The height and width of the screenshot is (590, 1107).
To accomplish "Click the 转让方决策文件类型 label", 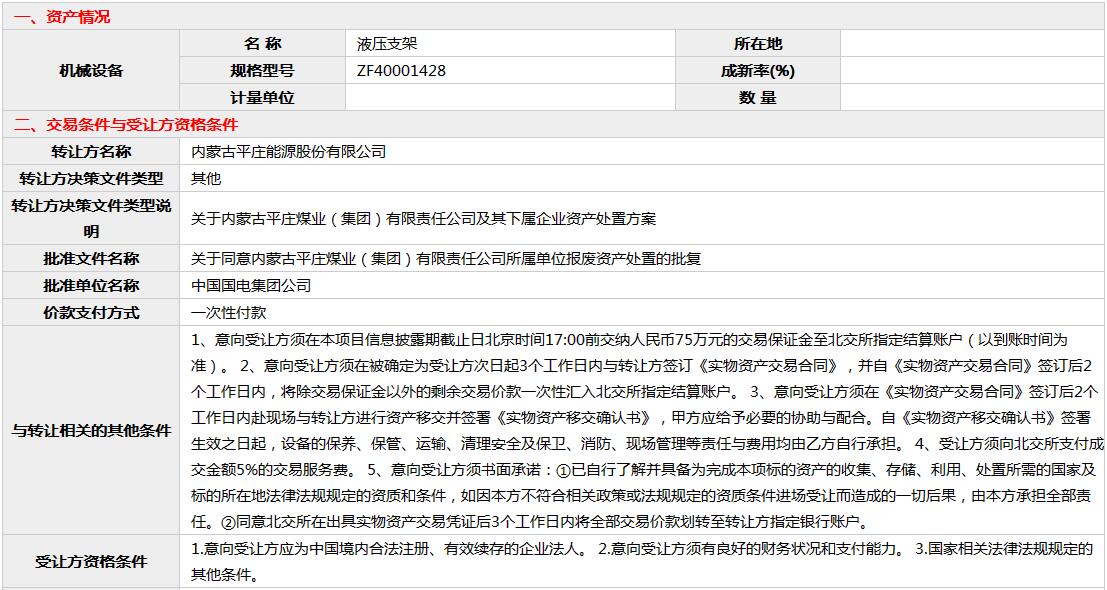I will (x=91, y=179).
